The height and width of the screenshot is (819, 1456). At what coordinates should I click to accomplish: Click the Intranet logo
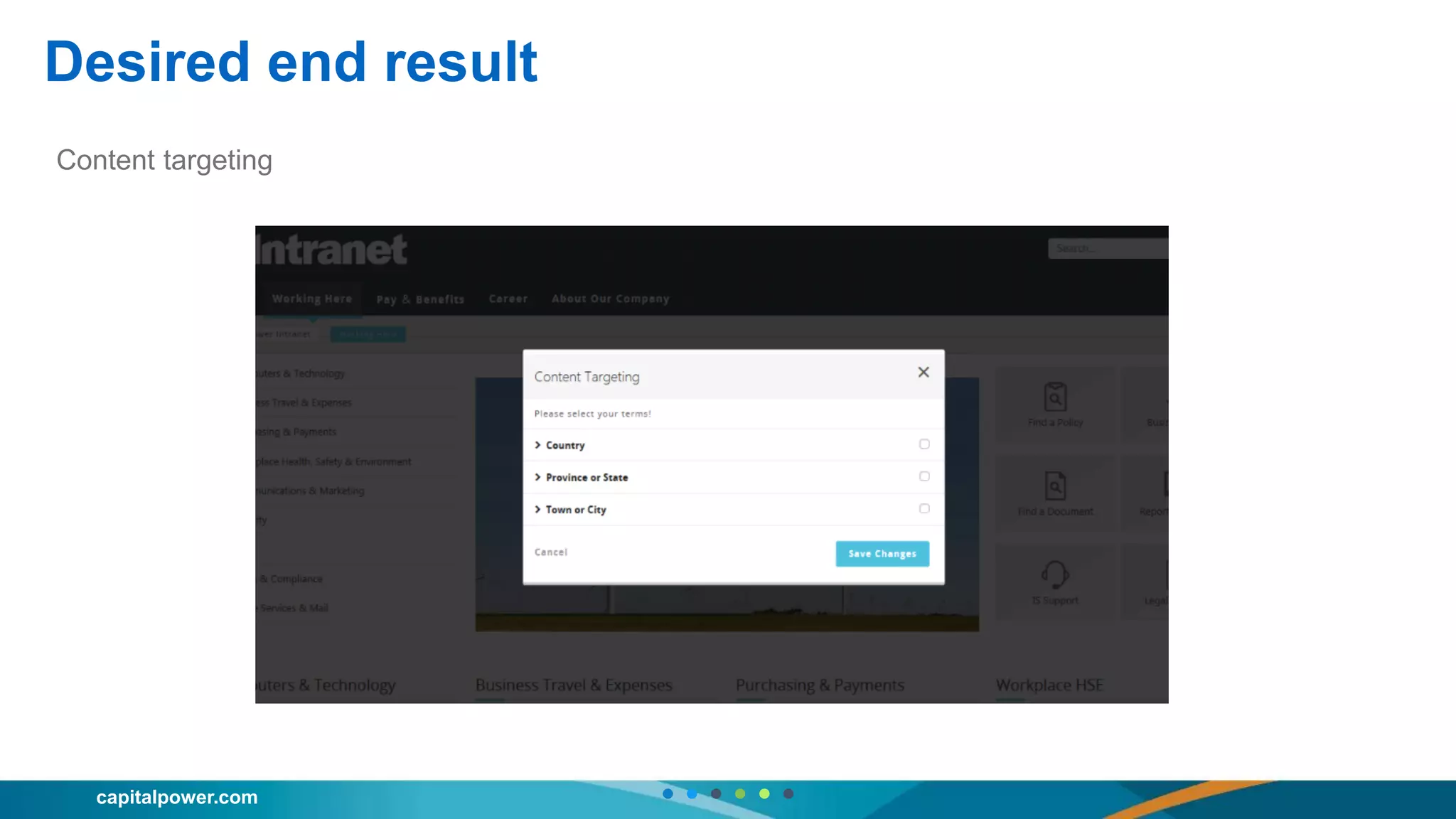332,249
